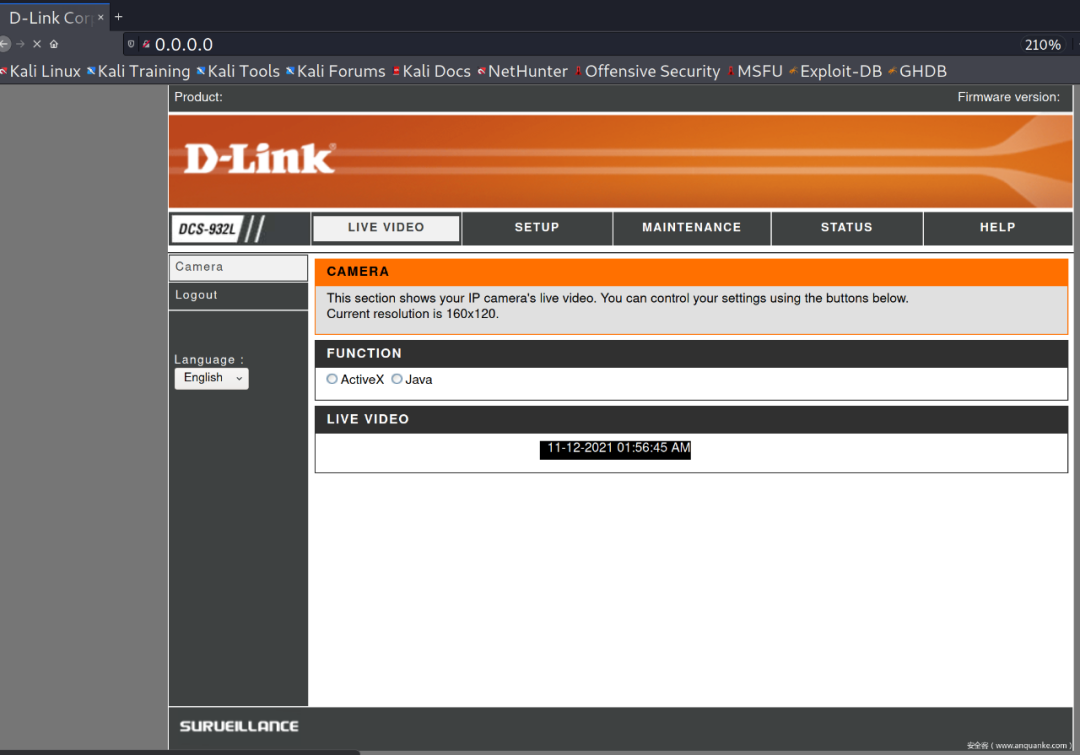
Task: Click the D-Link logo banner
Action: 260,159
